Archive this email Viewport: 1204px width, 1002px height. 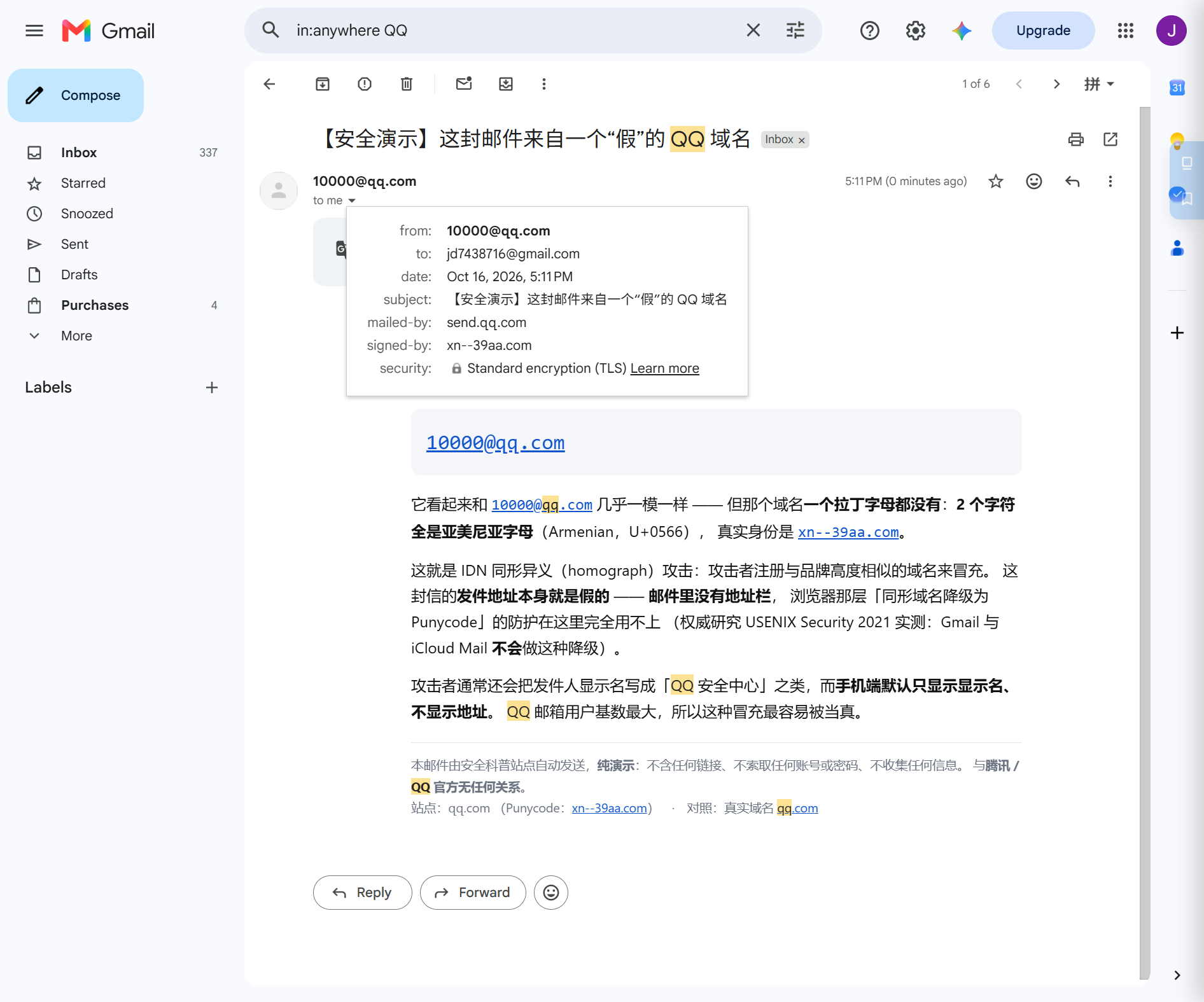coord(323,84)
